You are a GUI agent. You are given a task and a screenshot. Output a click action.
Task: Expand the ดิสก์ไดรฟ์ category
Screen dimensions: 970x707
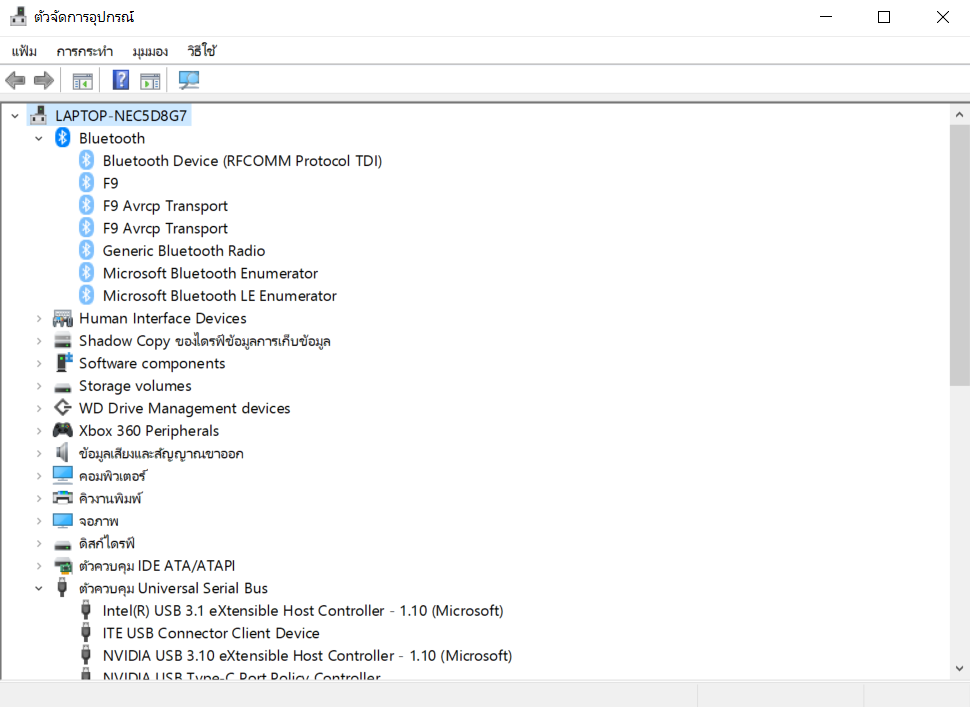point(39,543)
